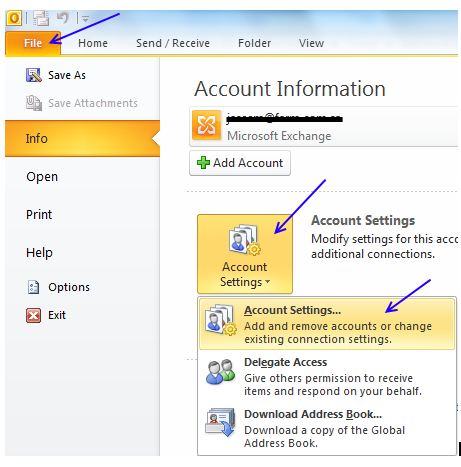Select the Info section in backstage menu
The height and width of the screenshot is (467, 461).
[82, 138]
